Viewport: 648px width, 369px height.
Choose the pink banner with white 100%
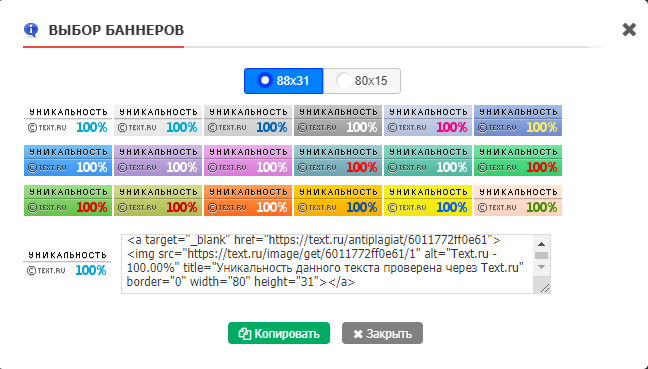(x=248, y=160)
